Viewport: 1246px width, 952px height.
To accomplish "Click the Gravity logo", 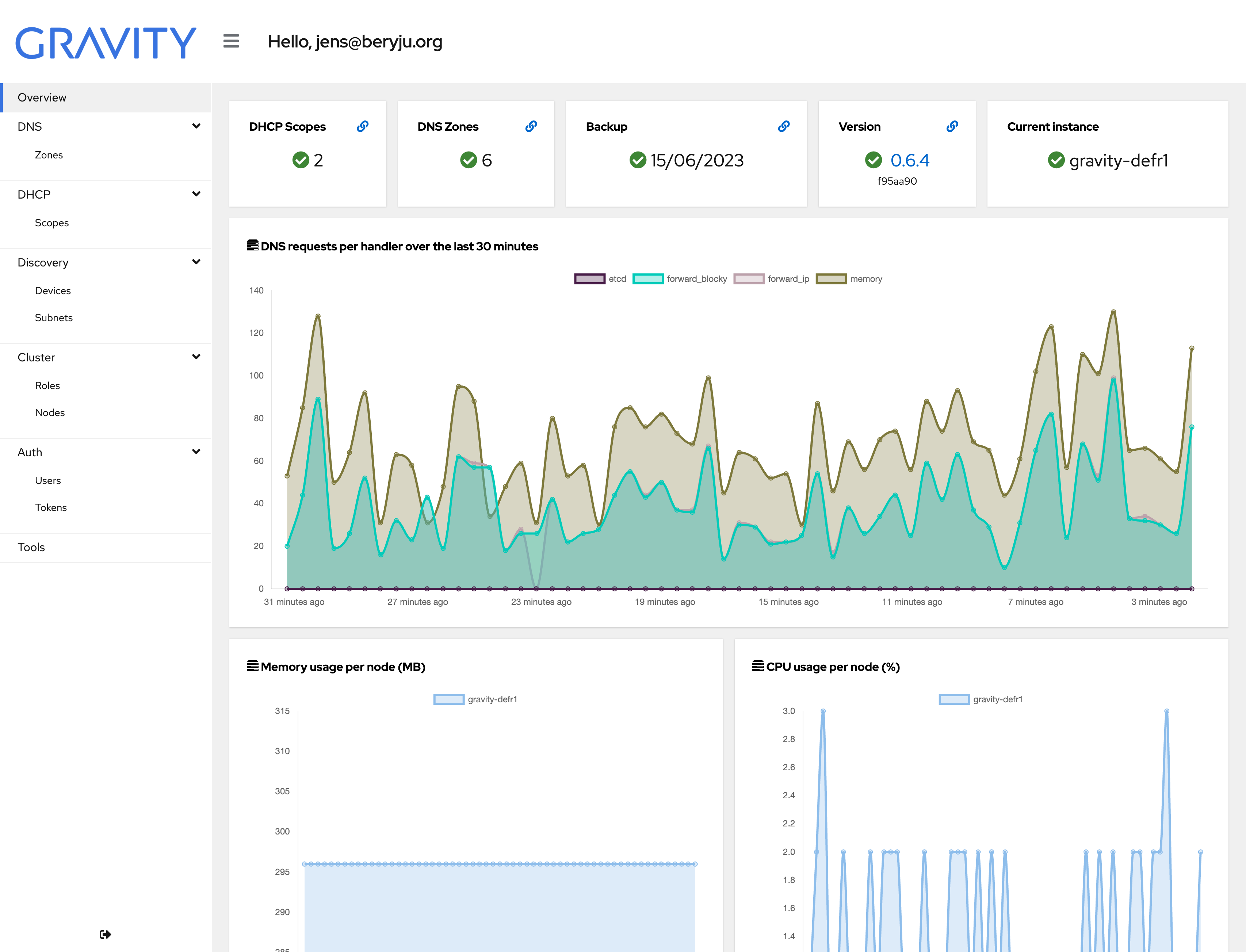I will [106, 42].
